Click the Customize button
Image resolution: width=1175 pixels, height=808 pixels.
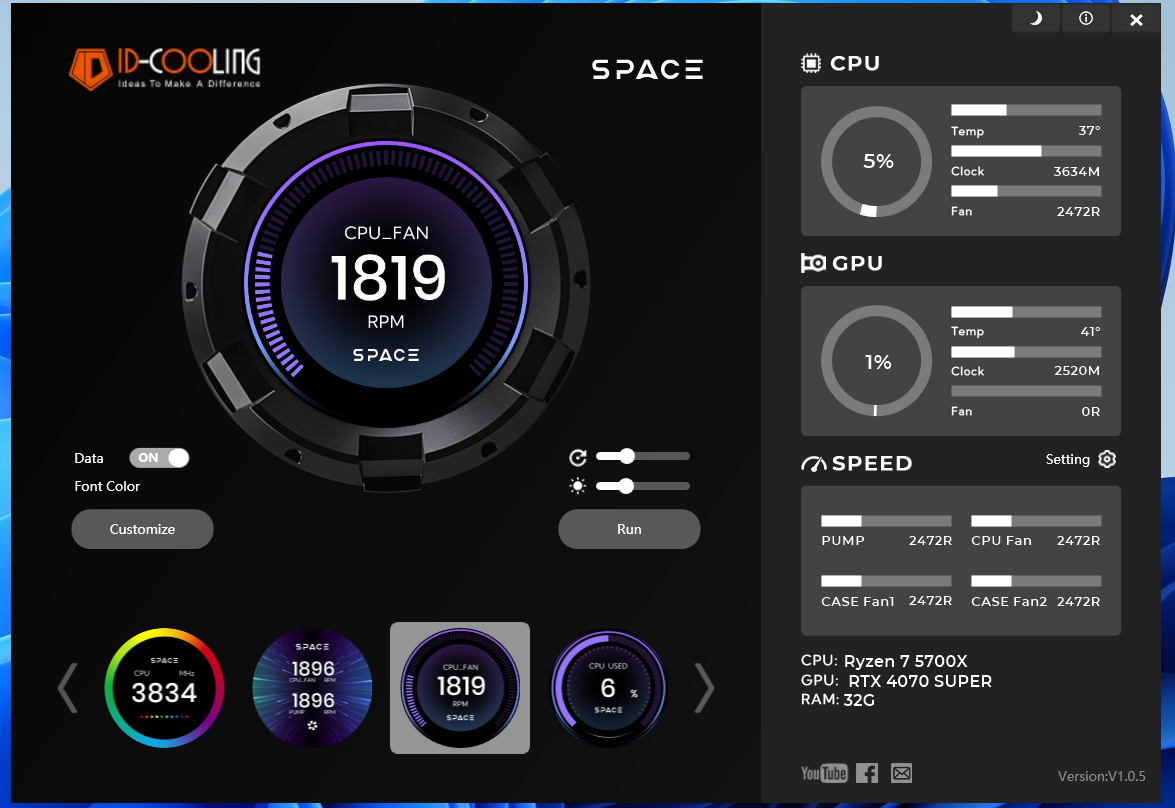point(142,529)
